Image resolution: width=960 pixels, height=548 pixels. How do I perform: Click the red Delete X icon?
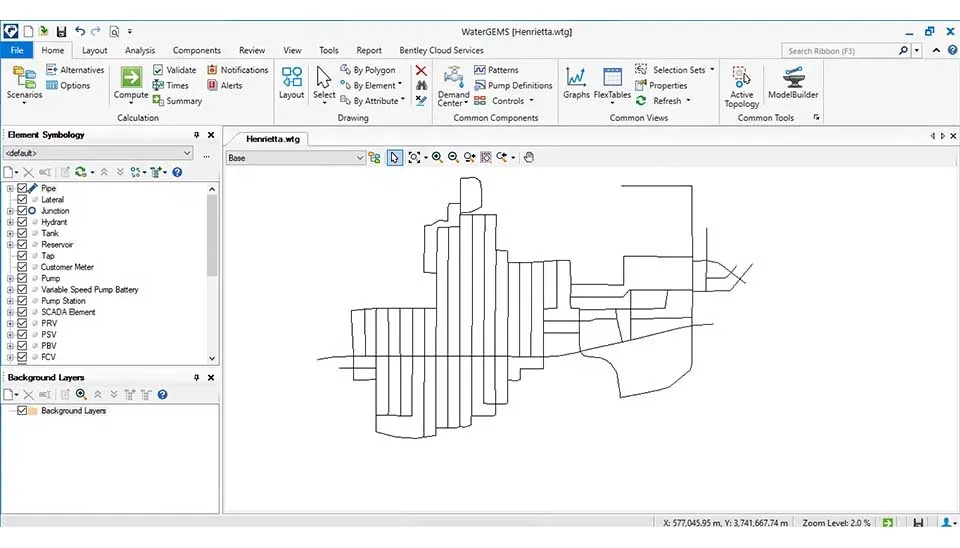tap(421, 70)
